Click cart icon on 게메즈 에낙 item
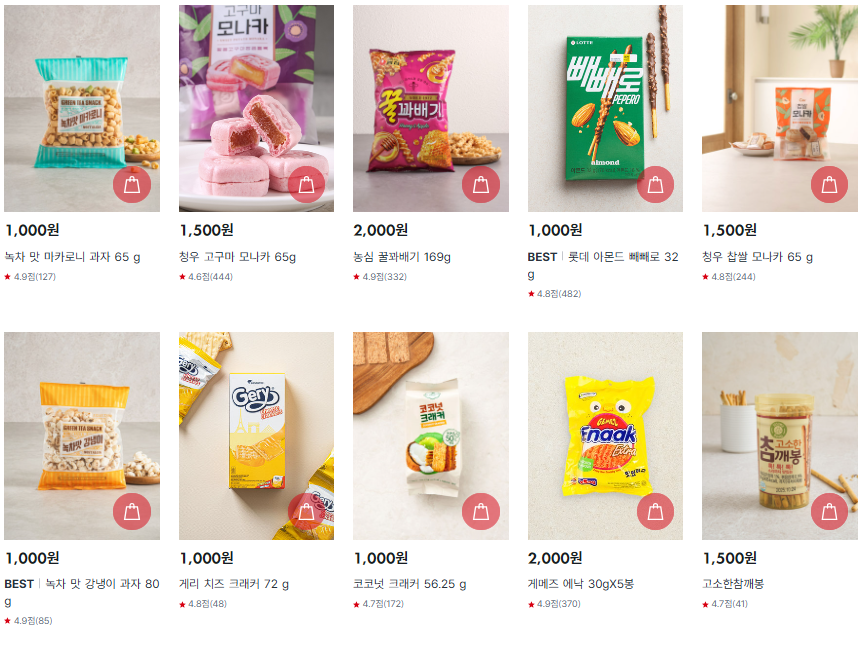This screenshot has width=861, height=649. 655,511
